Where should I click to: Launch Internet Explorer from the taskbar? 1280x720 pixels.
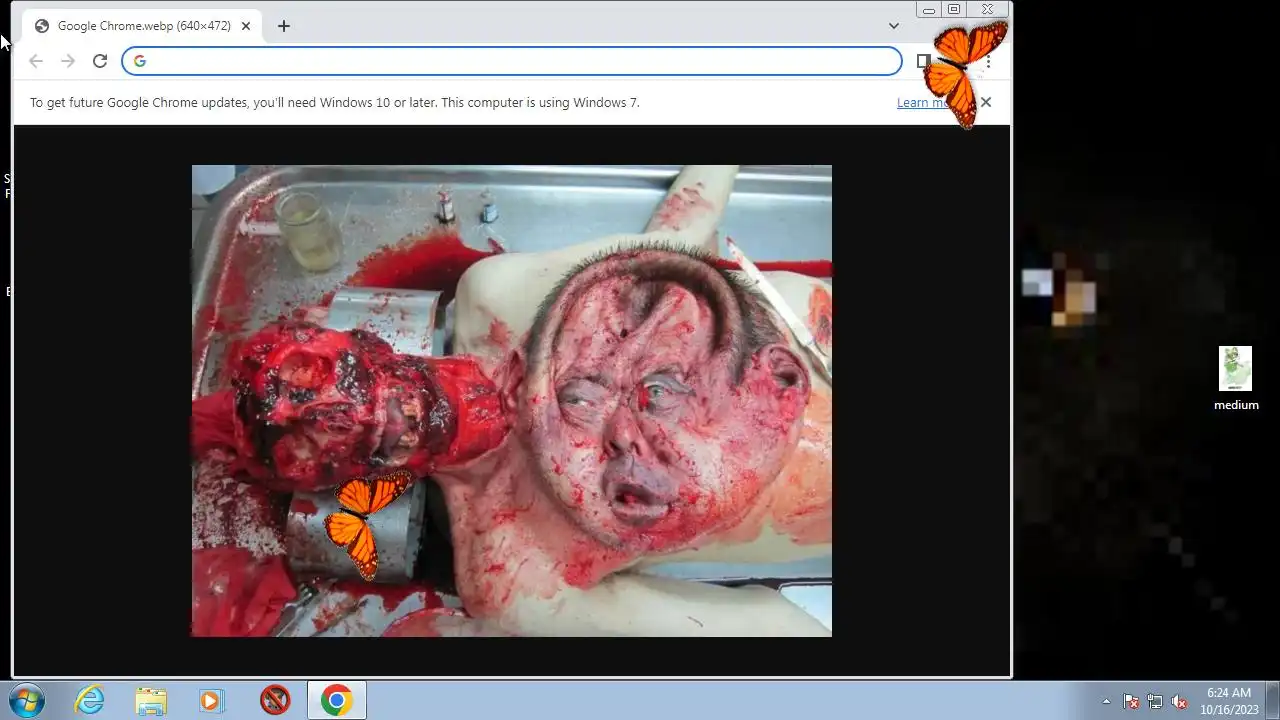[90, 700]
